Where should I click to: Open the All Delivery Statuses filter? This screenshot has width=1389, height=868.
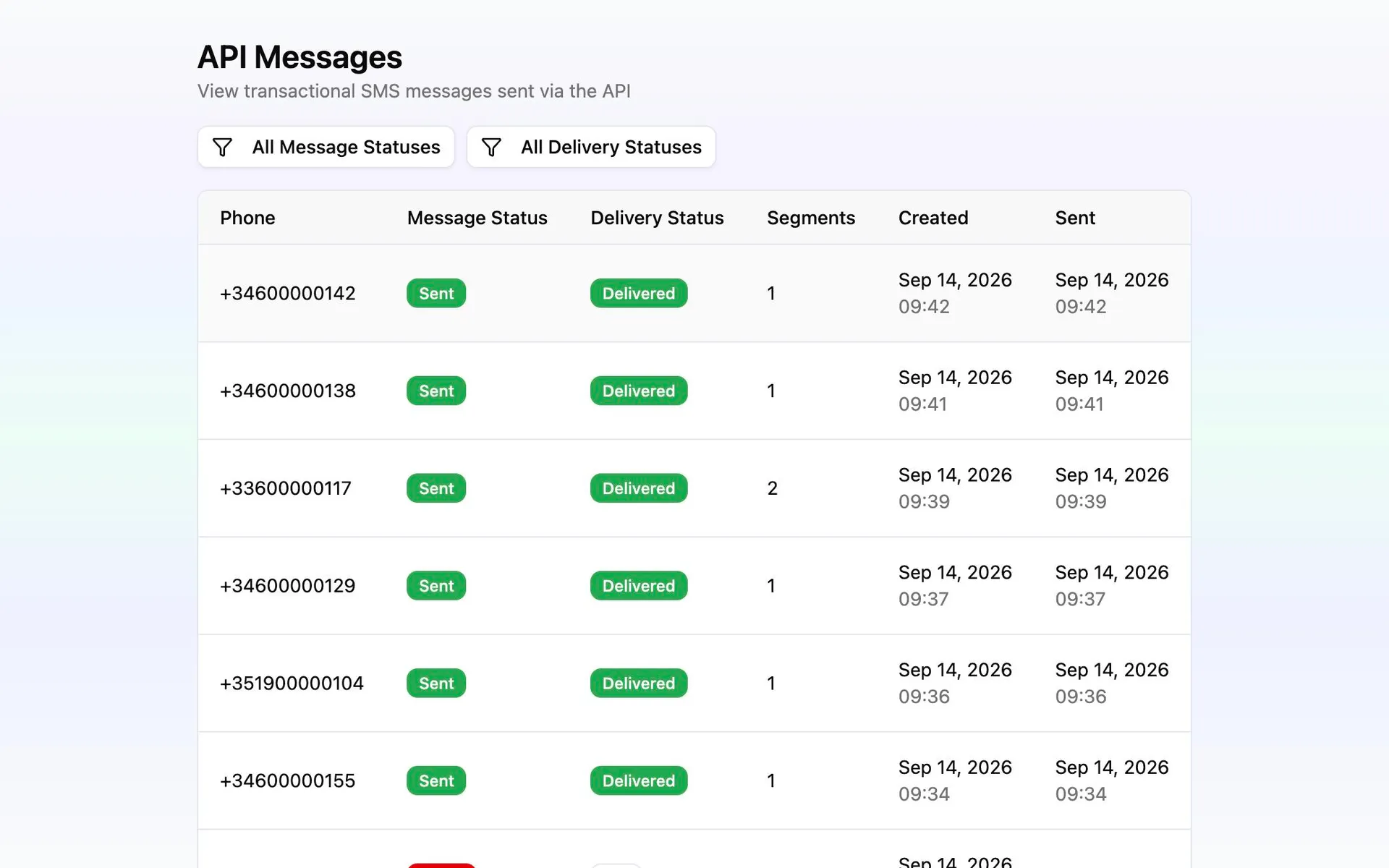tap(591, 147)
